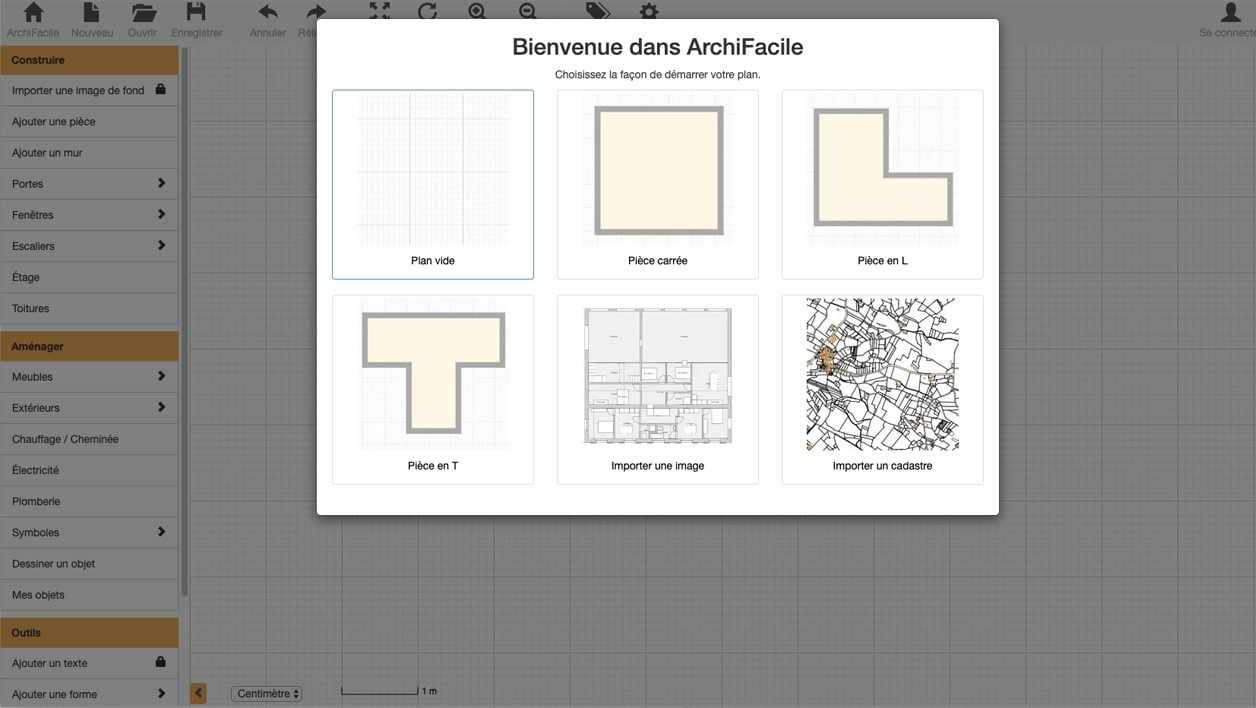Click the sidebar vertical scrollbar
The width and height of the screenshot is (1256, 708).
[184, 320]
